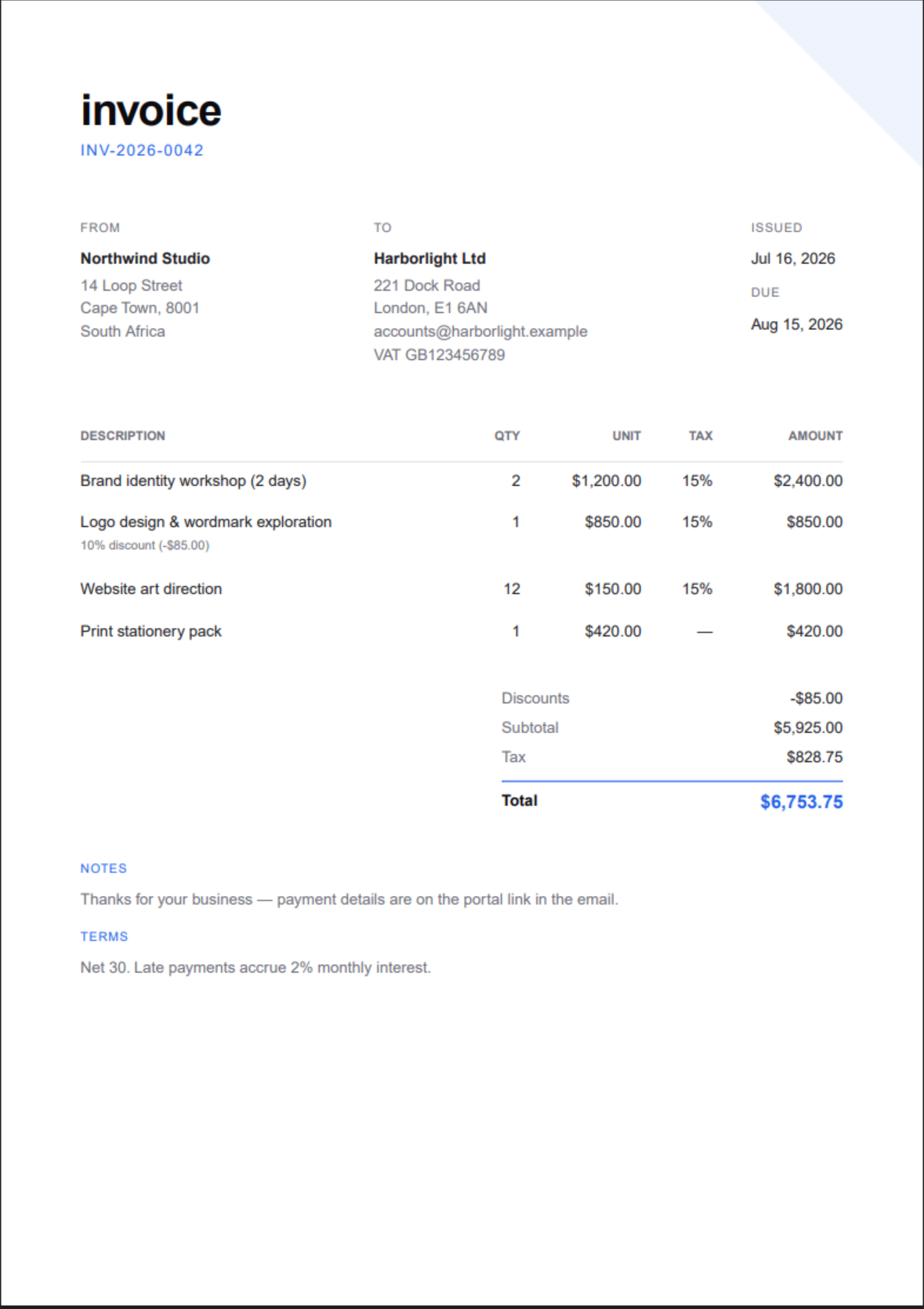Click the Brand identity workshop quantity 2
The image size is (924, 1309).
tap(516, 481)
